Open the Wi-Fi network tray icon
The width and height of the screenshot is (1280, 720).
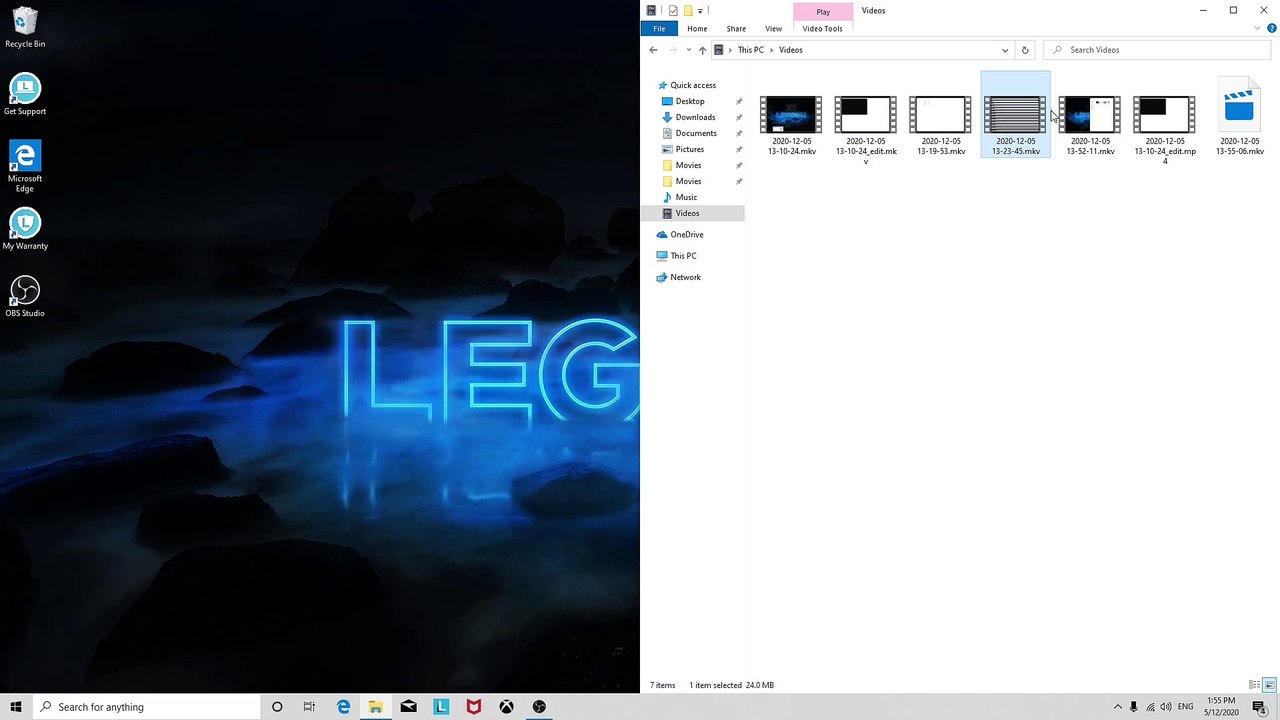tap(1150, 707)
